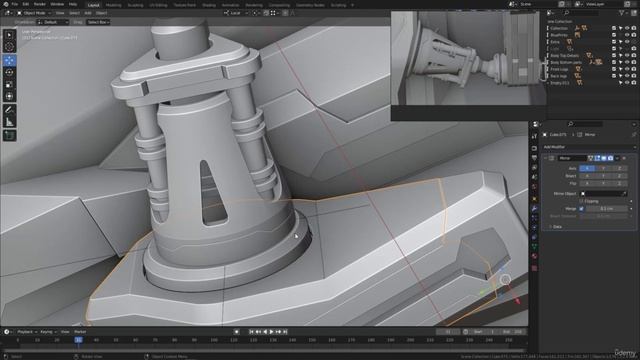
Task: Remove the Mirror modifier with X button
Action: coord(624,158)
